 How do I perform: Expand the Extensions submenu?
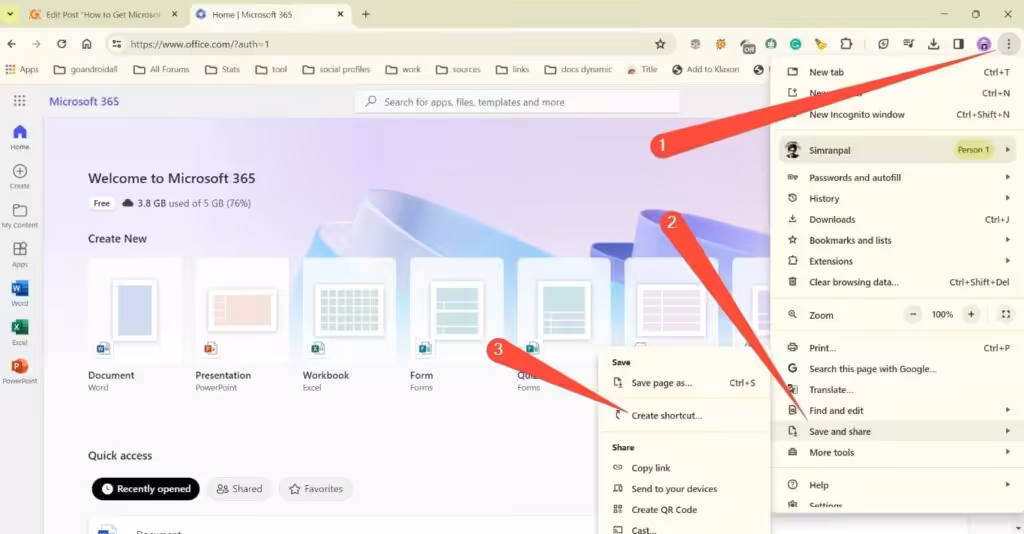(x=898, y=261)
